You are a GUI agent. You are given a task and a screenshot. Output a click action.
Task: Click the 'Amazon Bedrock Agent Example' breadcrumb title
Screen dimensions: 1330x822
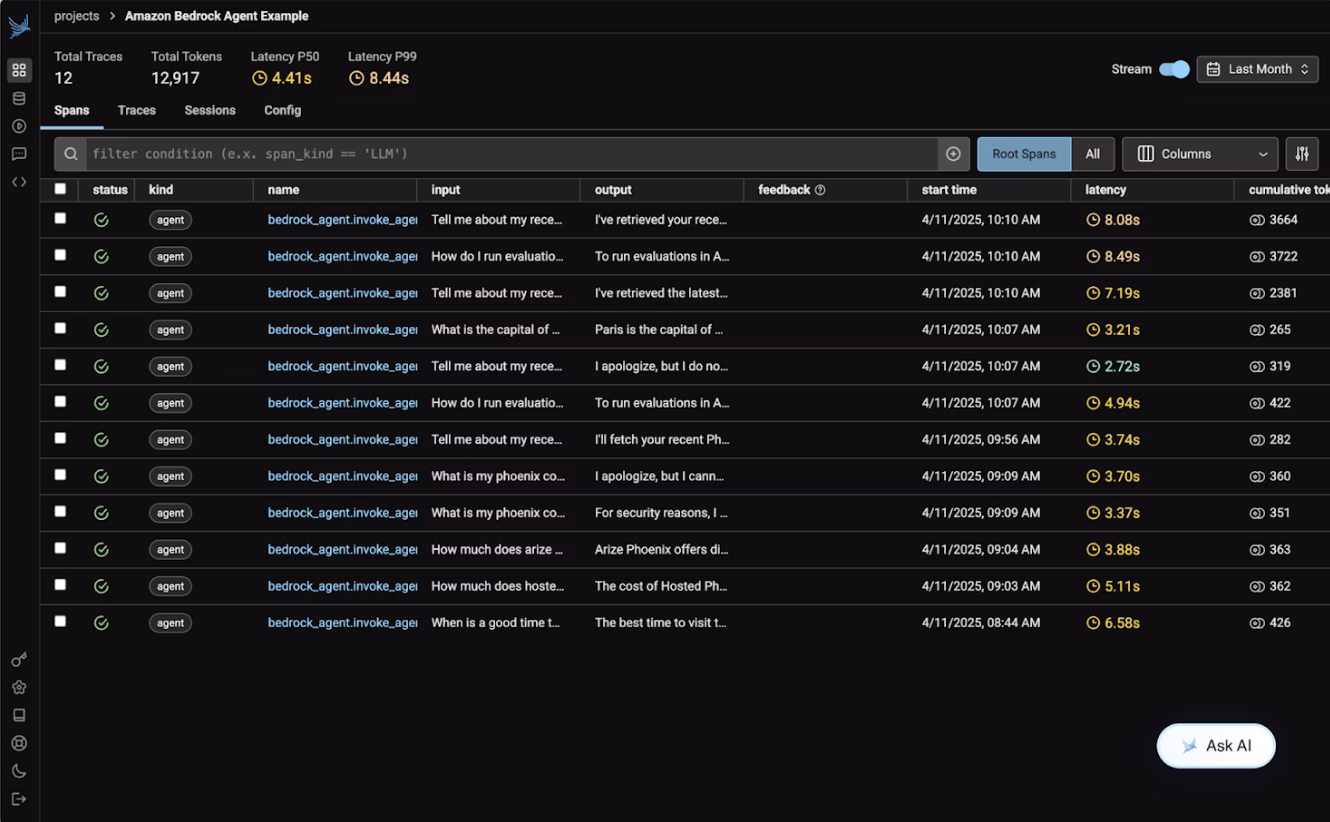[x=217, y=16]
